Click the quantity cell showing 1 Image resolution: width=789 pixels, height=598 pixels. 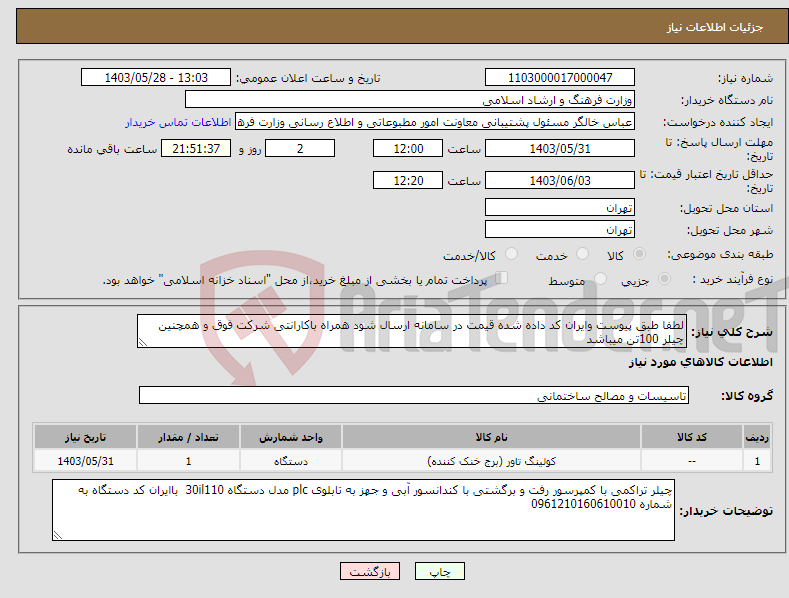pos(188,461)
